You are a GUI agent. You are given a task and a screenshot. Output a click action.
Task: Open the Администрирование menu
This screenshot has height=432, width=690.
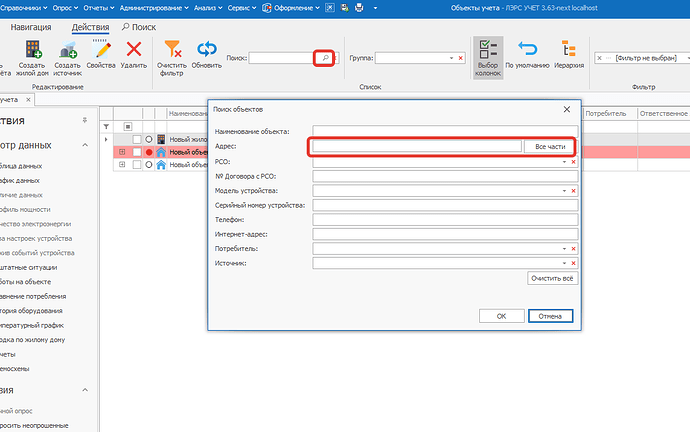[x=154, y=8]
